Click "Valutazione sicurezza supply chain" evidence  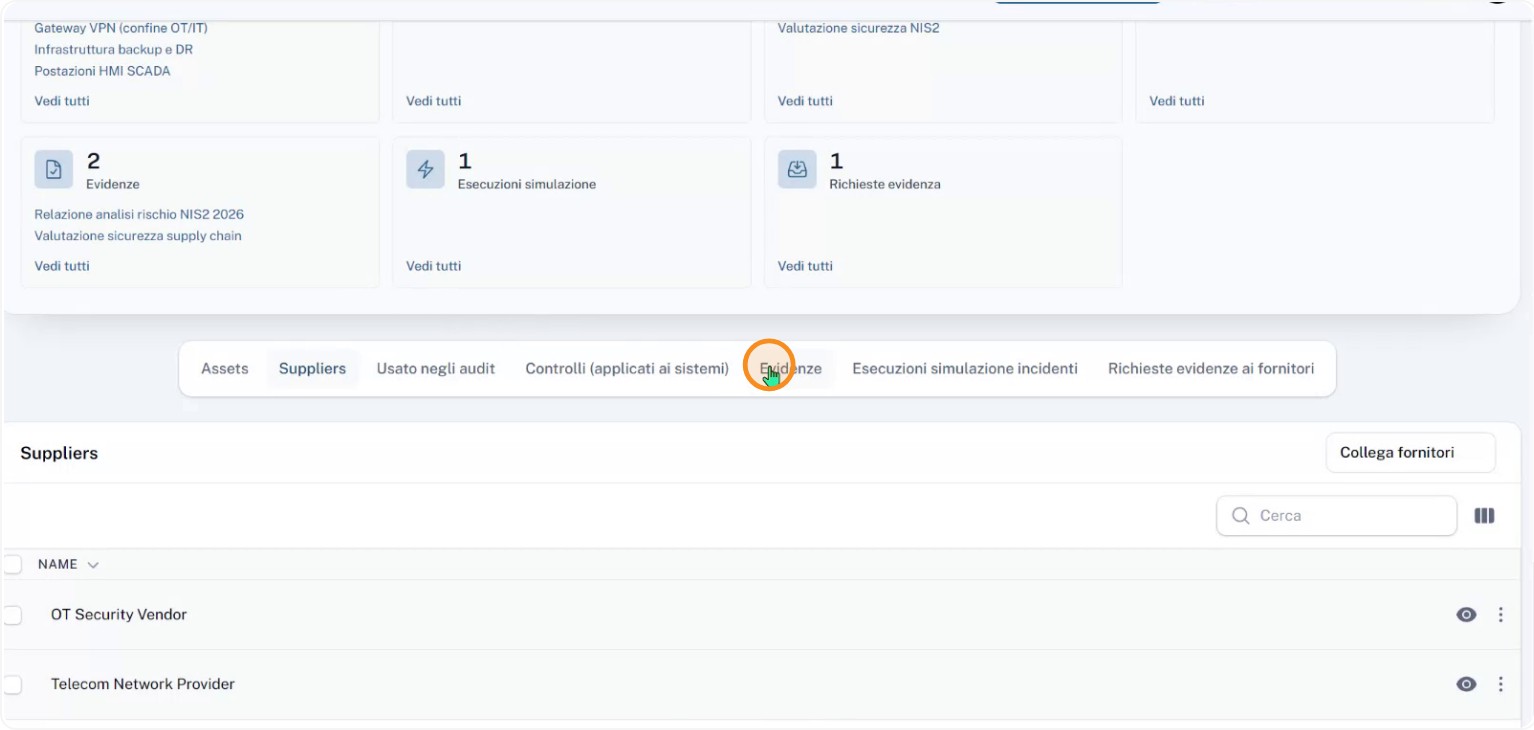pyautogui.click(x=138, y=237)
